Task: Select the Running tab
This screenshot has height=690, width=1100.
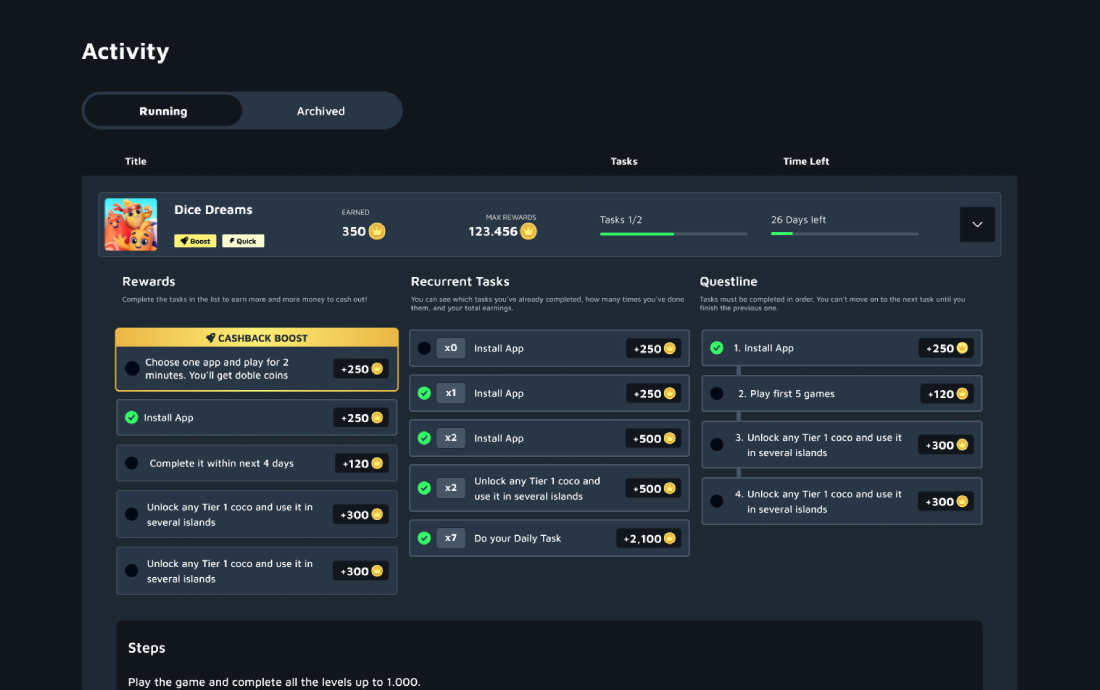Action: click(x=163, y=110)
